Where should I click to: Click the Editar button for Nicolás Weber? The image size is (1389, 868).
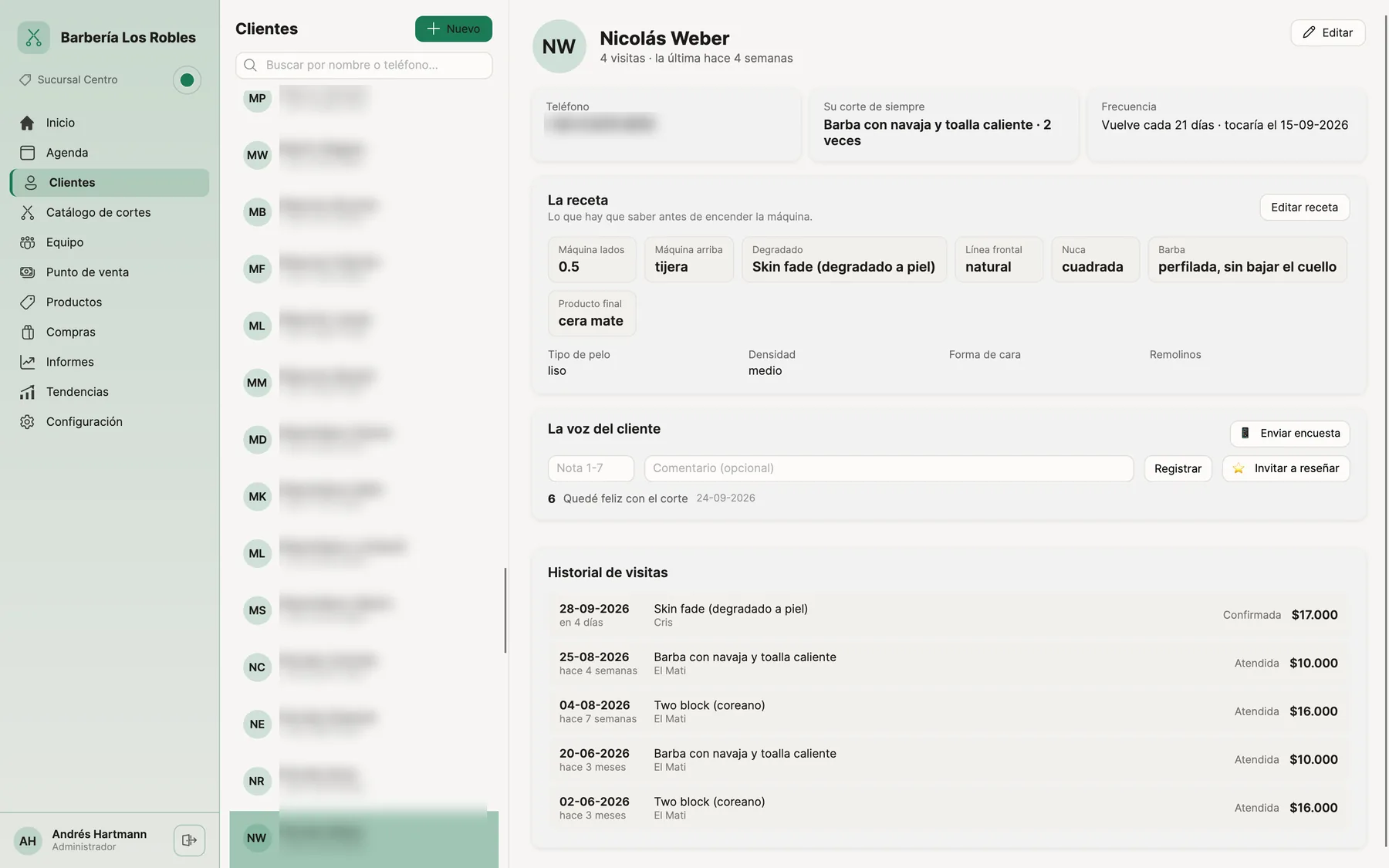(x=1328, y=32)
